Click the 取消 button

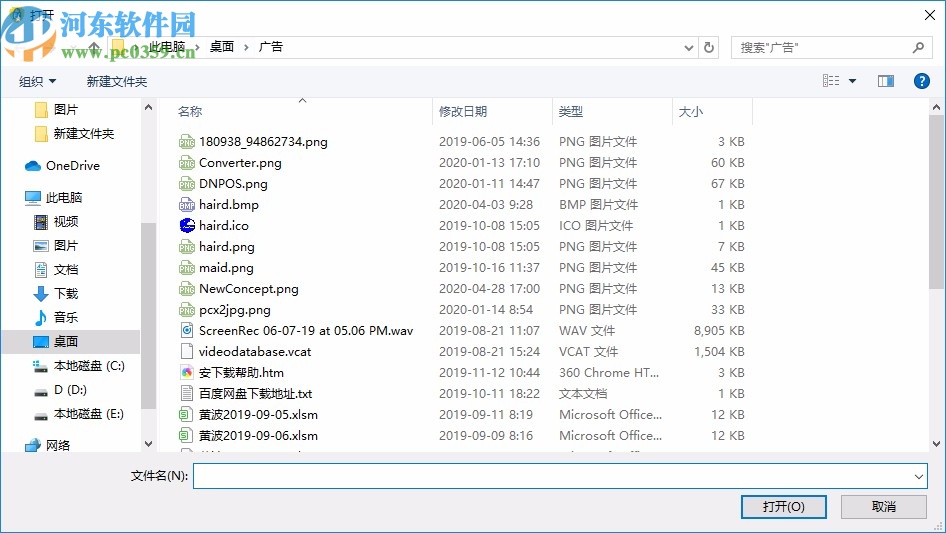[883, 506]
